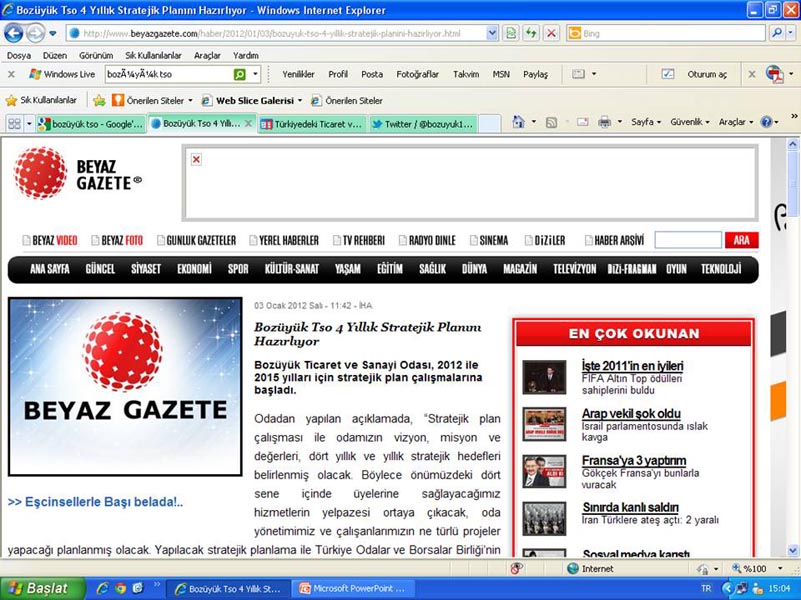
Task: Refresh the page using the green arrows icon
Action: coord(532,34)
